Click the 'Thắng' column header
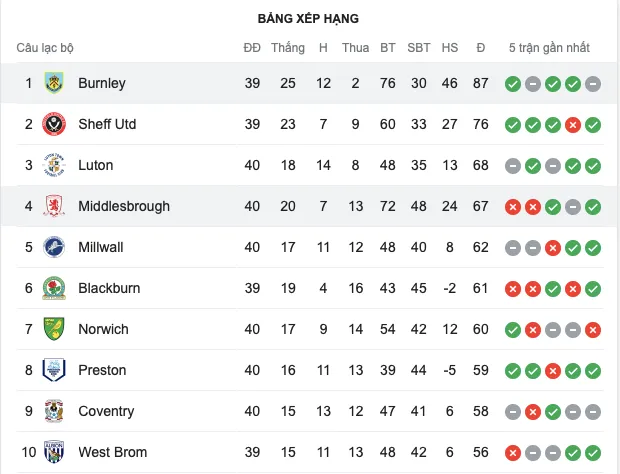 (288, 48)
